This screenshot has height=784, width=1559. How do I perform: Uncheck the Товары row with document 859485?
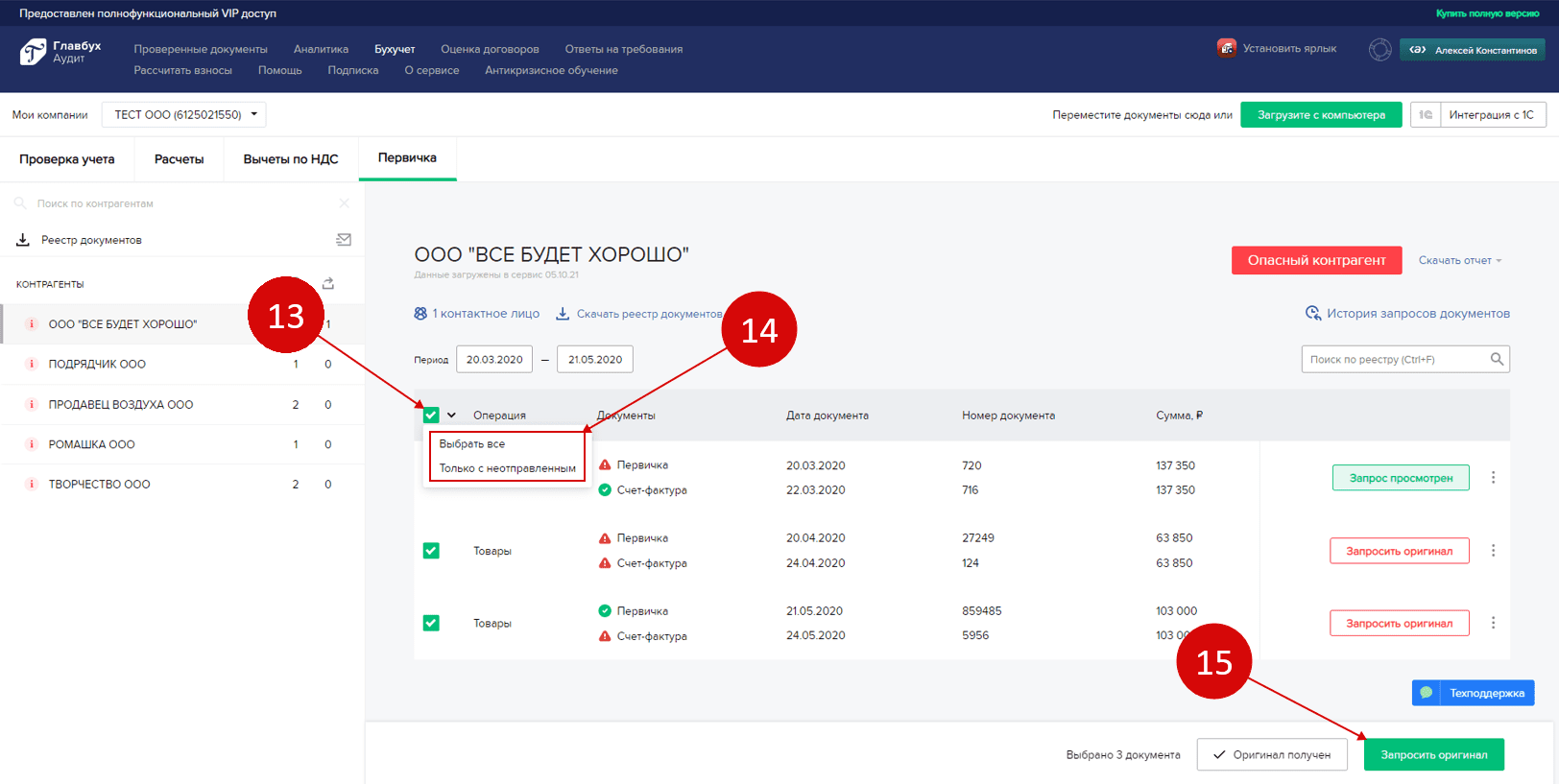pos(431,623)
